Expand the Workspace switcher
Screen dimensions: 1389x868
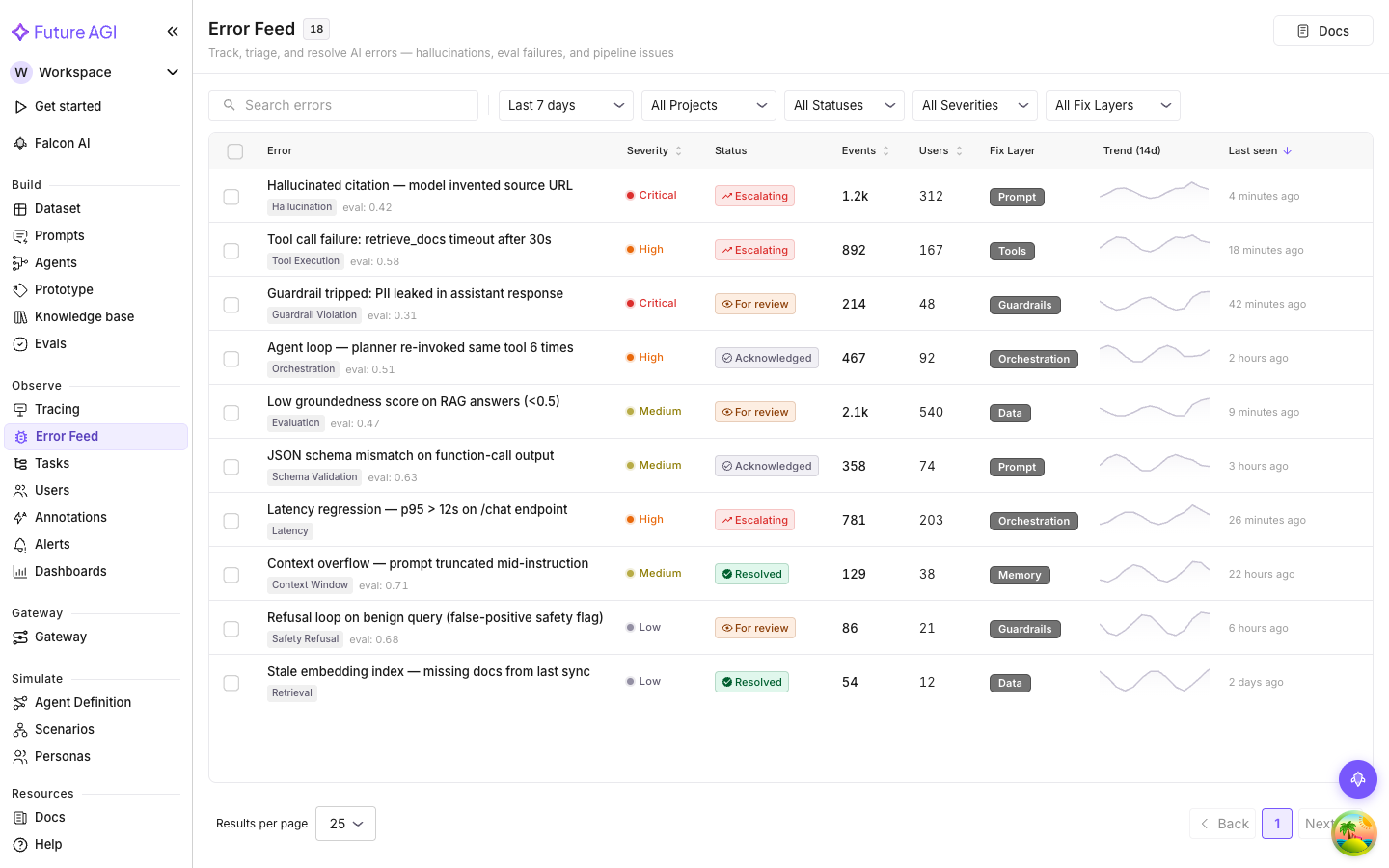95,72
